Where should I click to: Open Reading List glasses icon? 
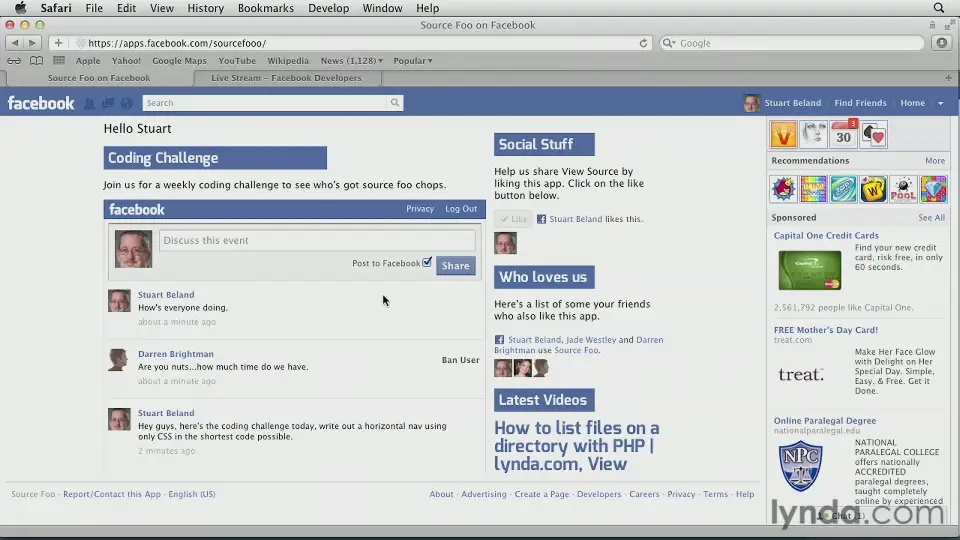click(x=14, y=61)
